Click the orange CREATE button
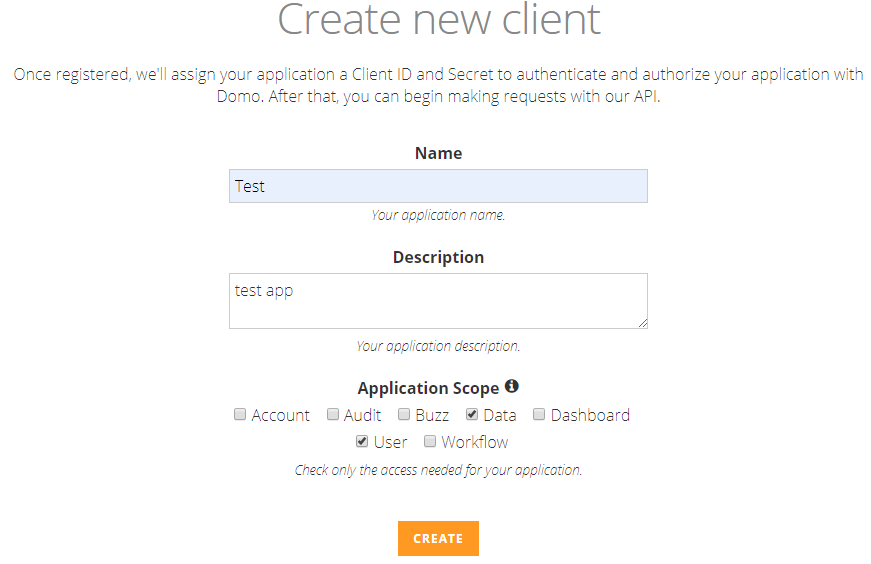Viewport: 871px width, 564px height. (x=438, y=538)
